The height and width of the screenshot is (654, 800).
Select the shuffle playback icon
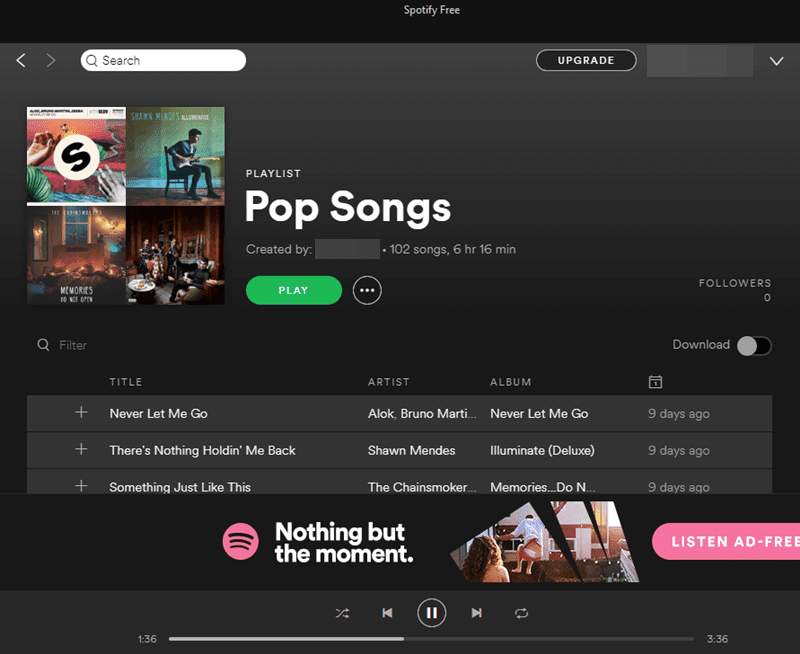click(342, 613)
